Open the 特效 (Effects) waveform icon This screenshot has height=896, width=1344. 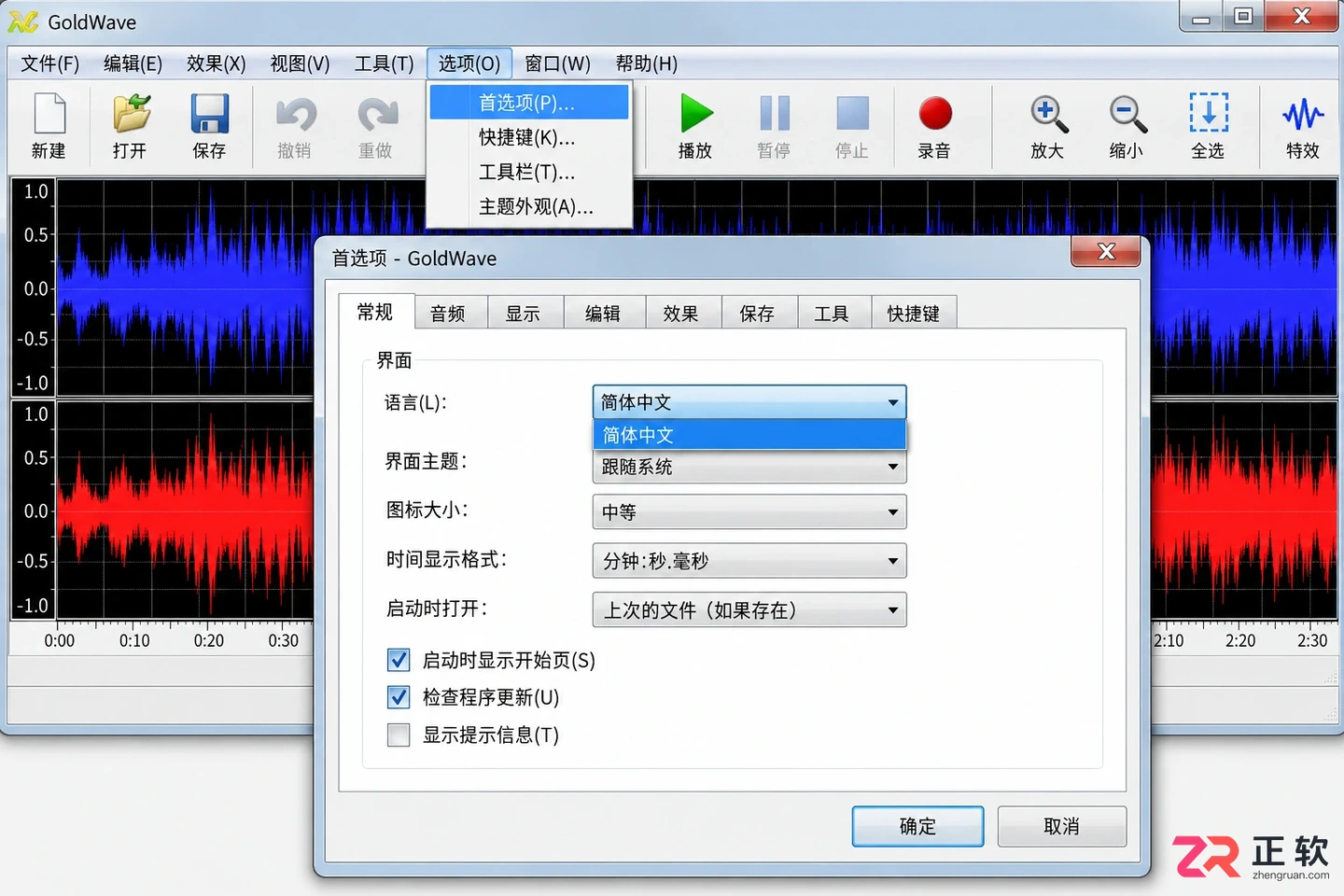pyautogui.click(x=1303, y=115)
